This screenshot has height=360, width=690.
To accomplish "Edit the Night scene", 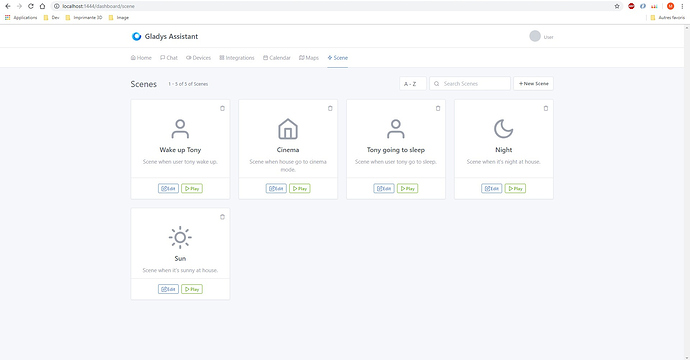I will [x=492, y=188].
